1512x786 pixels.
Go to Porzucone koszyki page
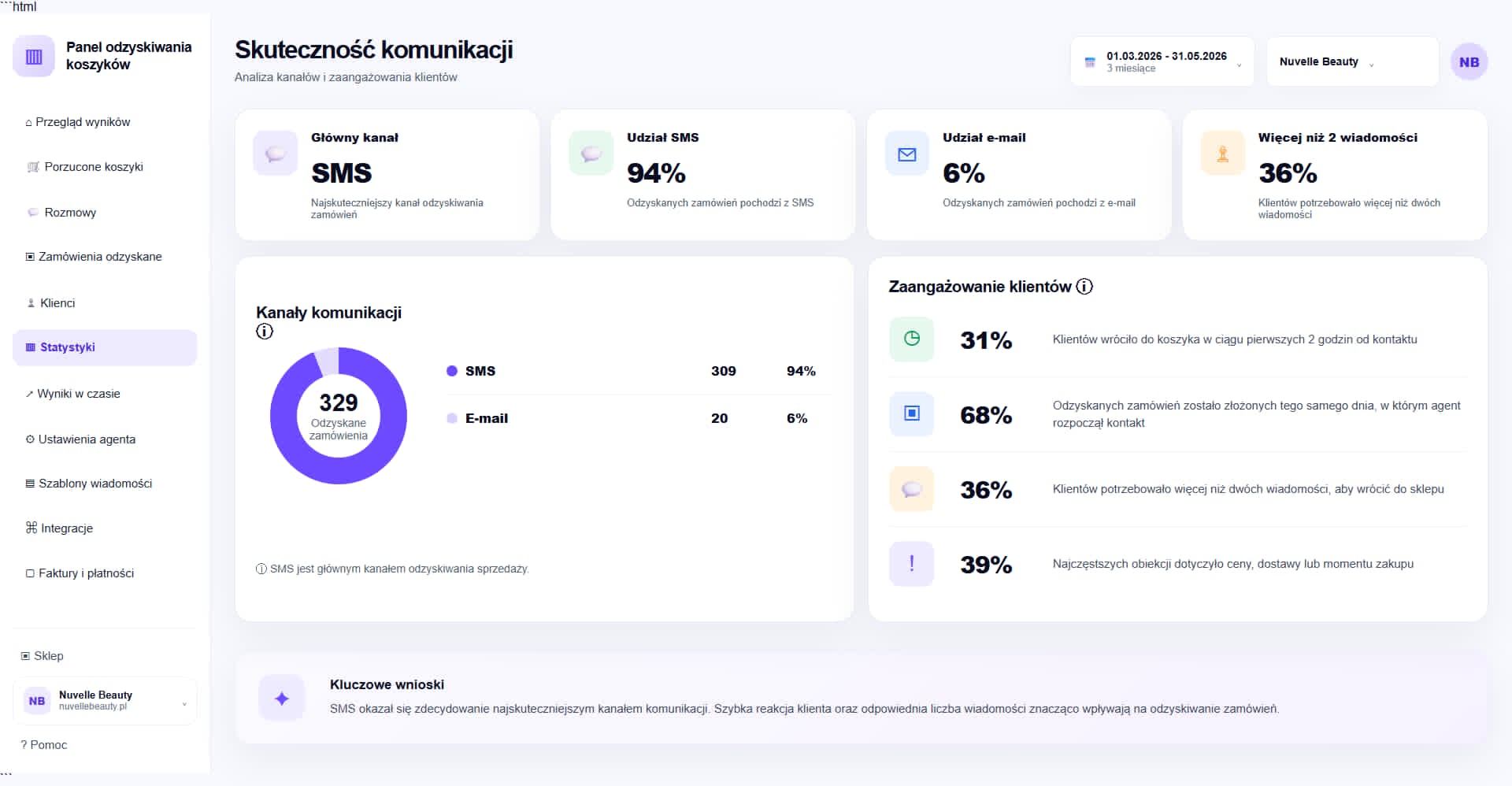click(x=105, y=167)
